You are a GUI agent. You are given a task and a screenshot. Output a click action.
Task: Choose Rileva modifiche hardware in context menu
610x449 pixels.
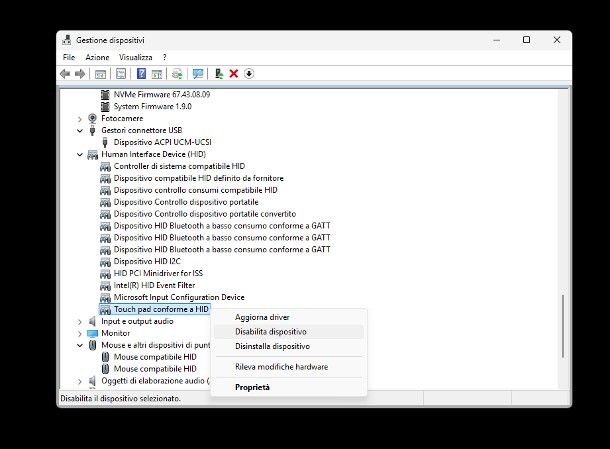[x=288, y=367]
